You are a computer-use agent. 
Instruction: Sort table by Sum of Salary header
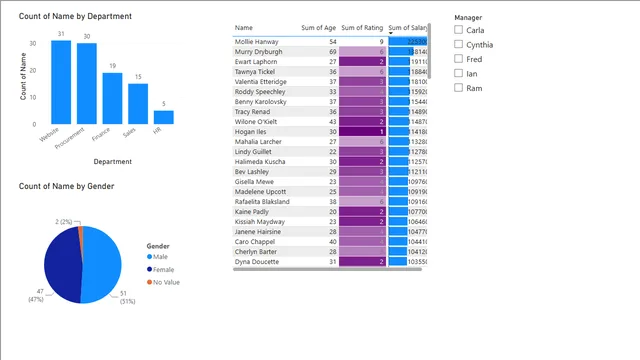point(408,28)
